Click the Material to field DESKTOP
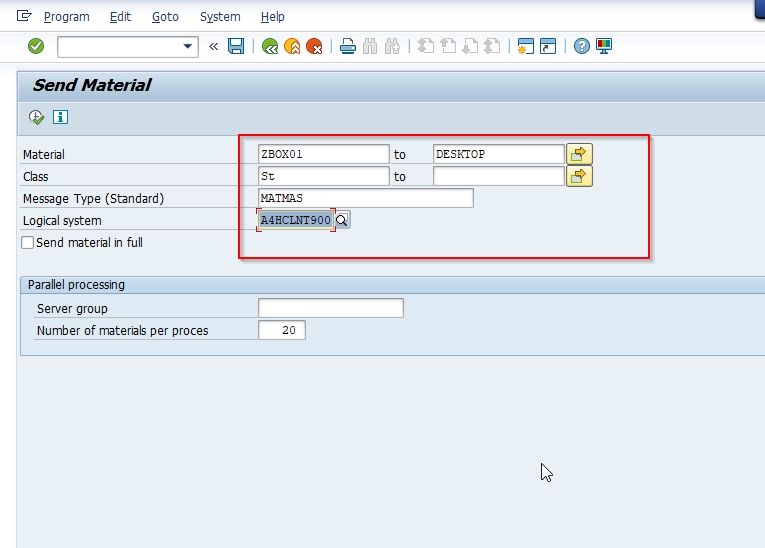 click(499, 154)
